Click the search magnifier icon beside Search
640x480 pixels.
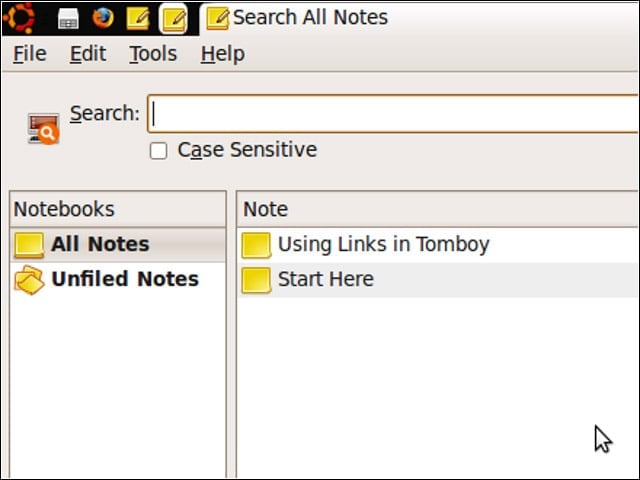click(x=43, y=129)
